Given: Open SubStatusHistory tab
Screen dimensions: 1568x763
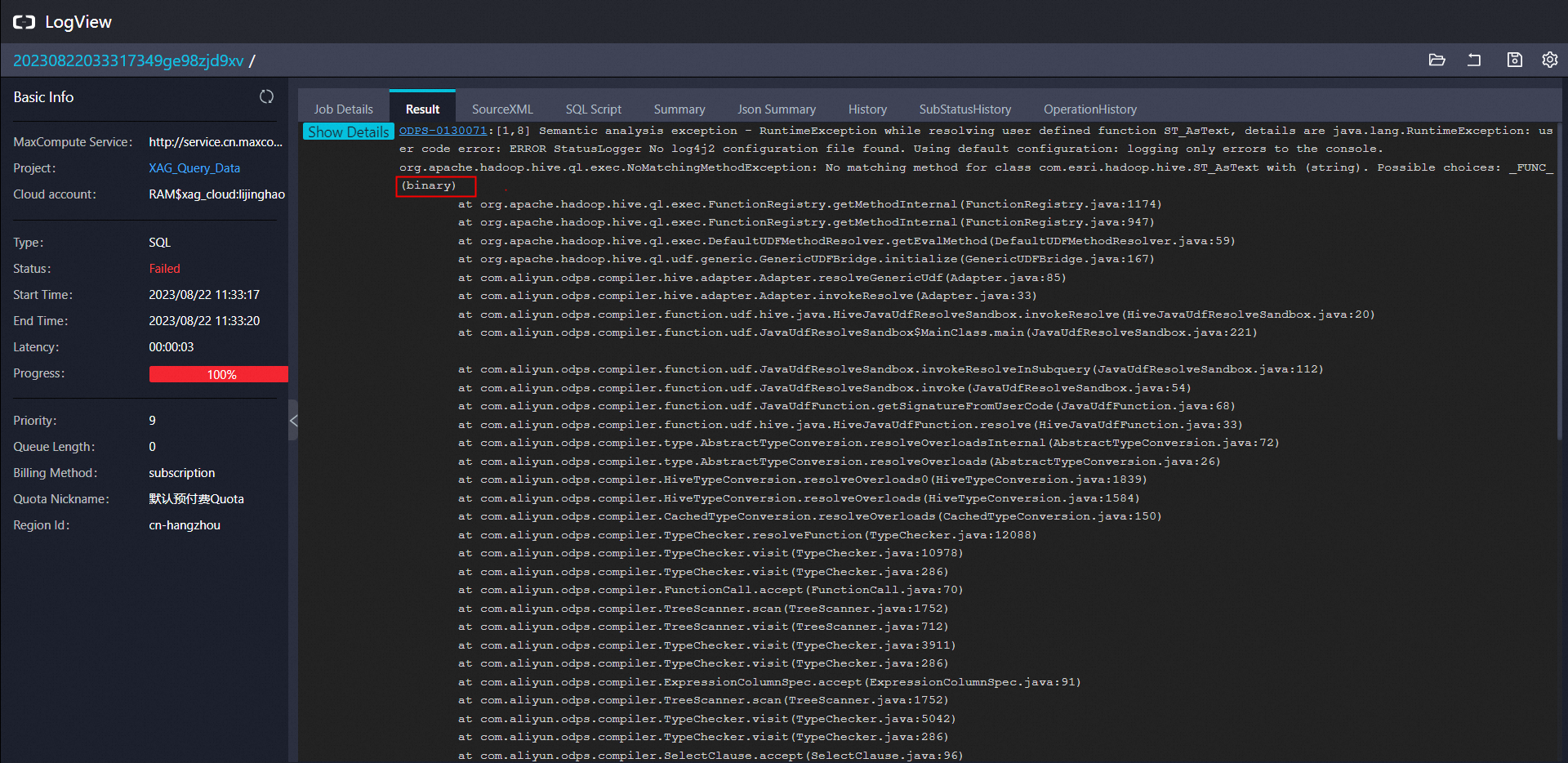Looking at the screenshot, I should pyautogui.click(x=965, y=109).
